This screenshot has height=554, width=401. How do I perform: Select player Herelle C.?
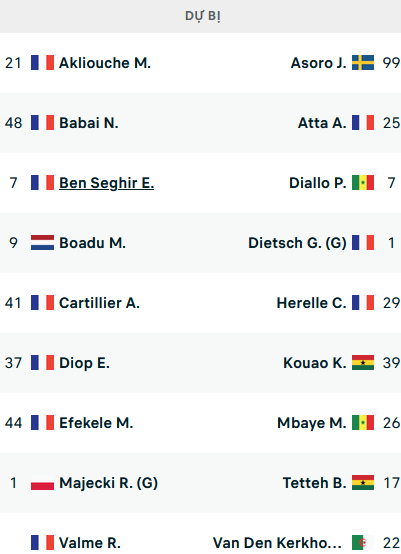311,303
